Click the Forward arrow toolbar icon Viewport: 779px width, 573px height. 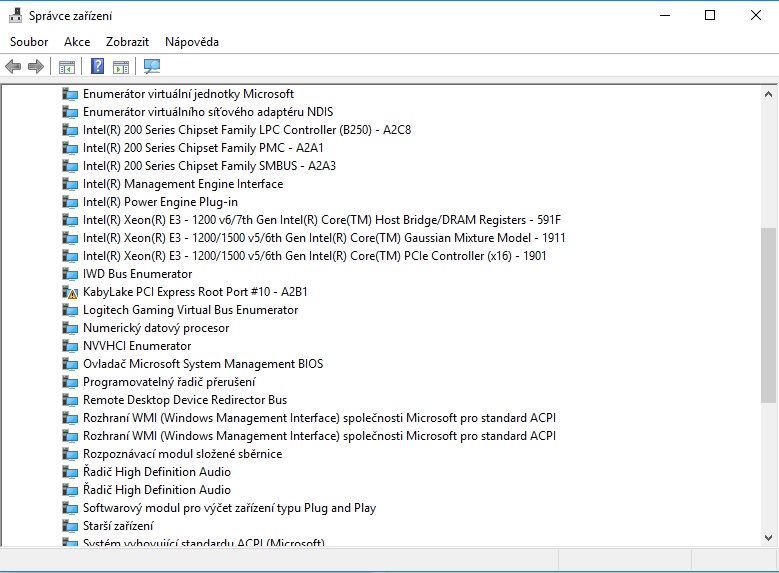(x=36, y=67)
